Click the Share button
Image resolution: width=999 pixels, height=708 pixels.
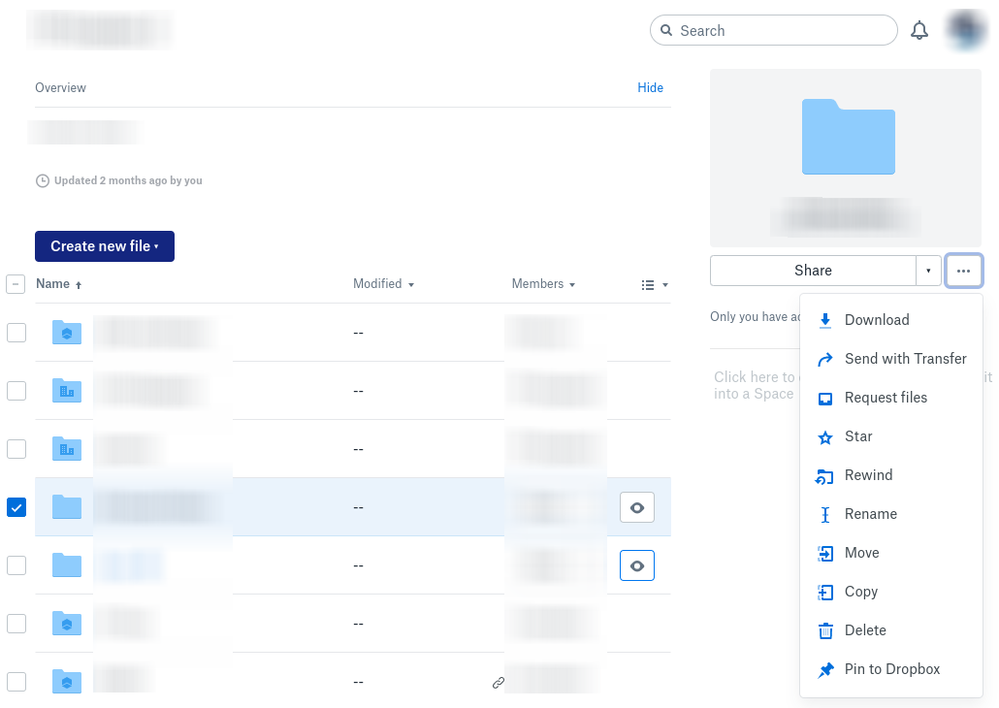[812, 271]
